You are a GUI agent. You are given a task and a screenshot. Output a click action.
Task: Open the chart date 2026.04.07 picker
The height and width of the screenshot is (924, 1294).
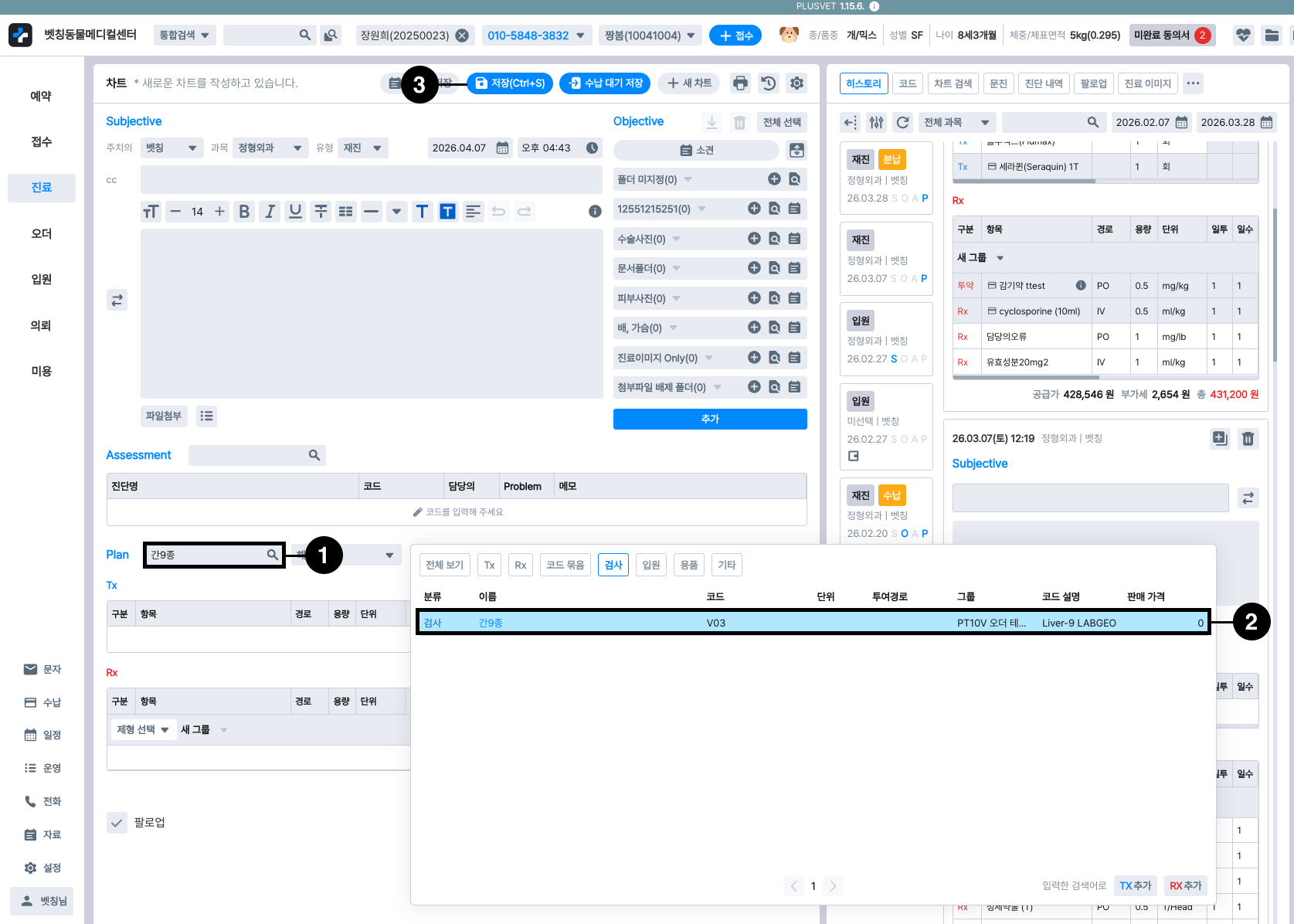click(470, 148)
